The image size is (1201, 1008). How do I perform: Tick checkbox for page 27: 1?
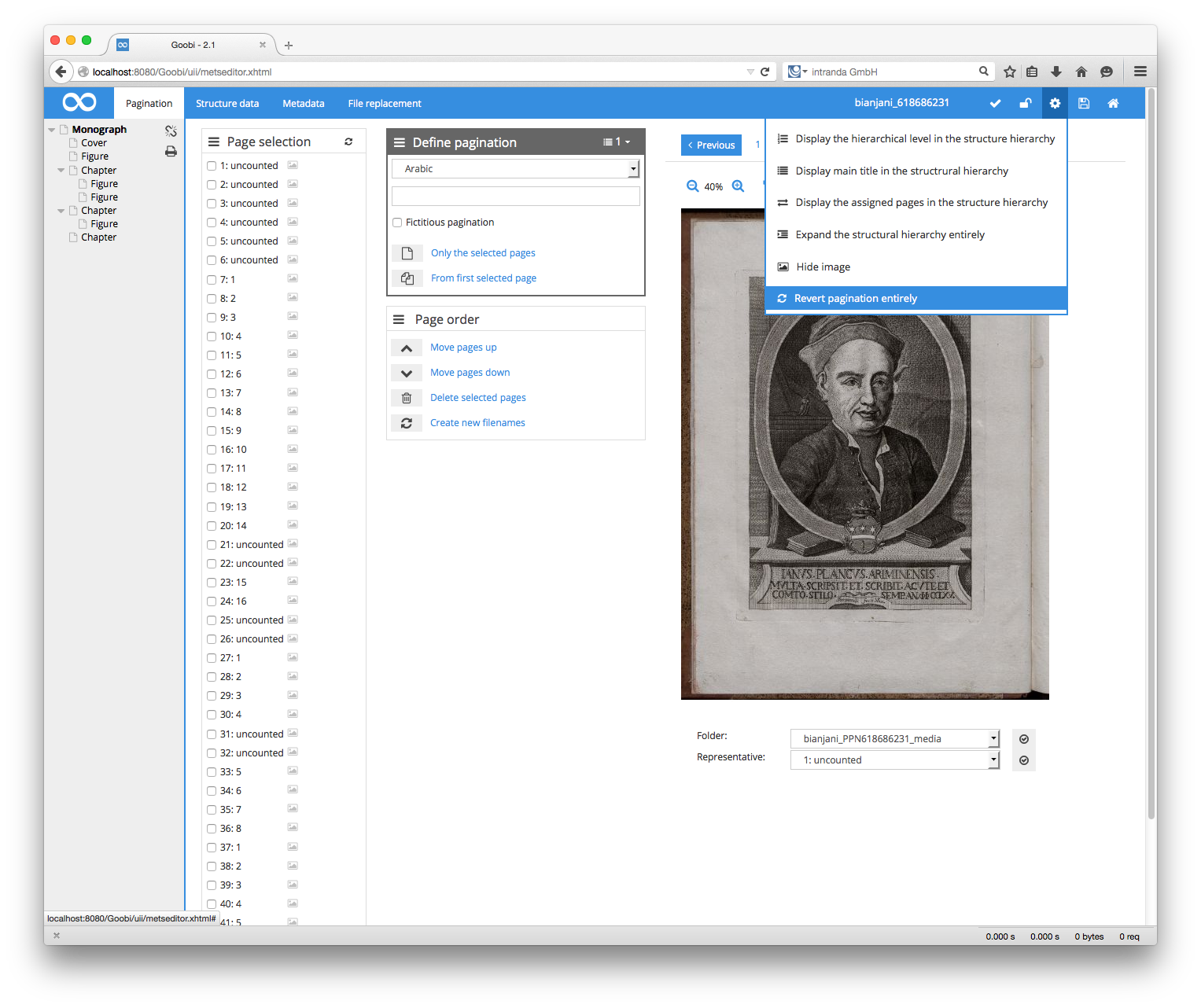[x=212, y=658]
